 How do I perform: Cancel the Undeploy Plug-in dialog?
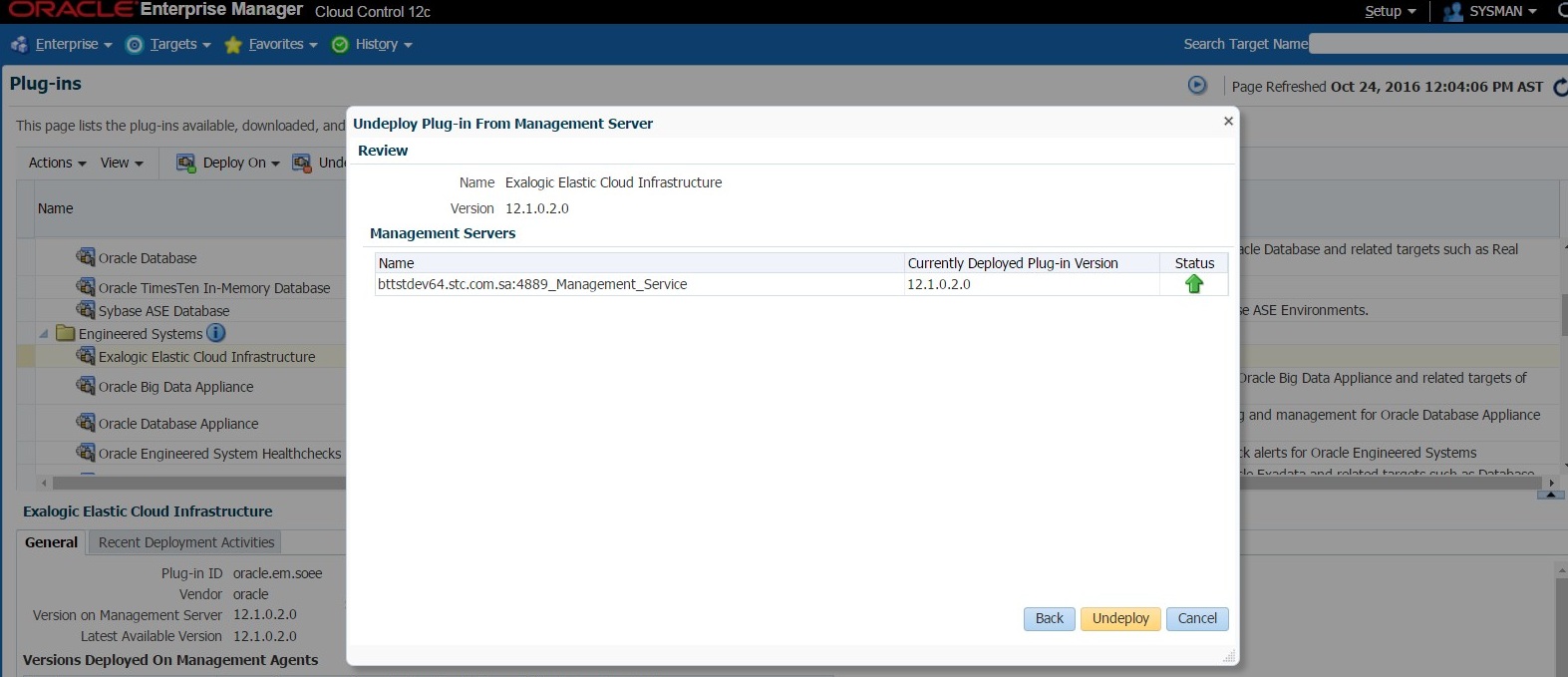[1197, 618]
